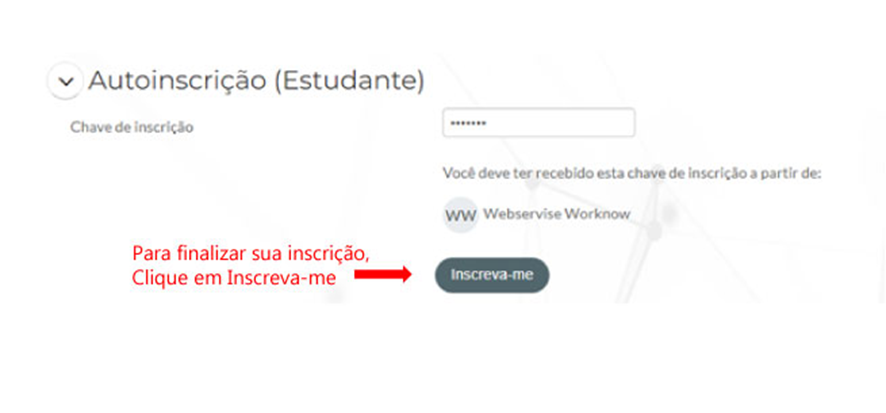Toggle the section using the round chevron icon

(x=66, y=81)
